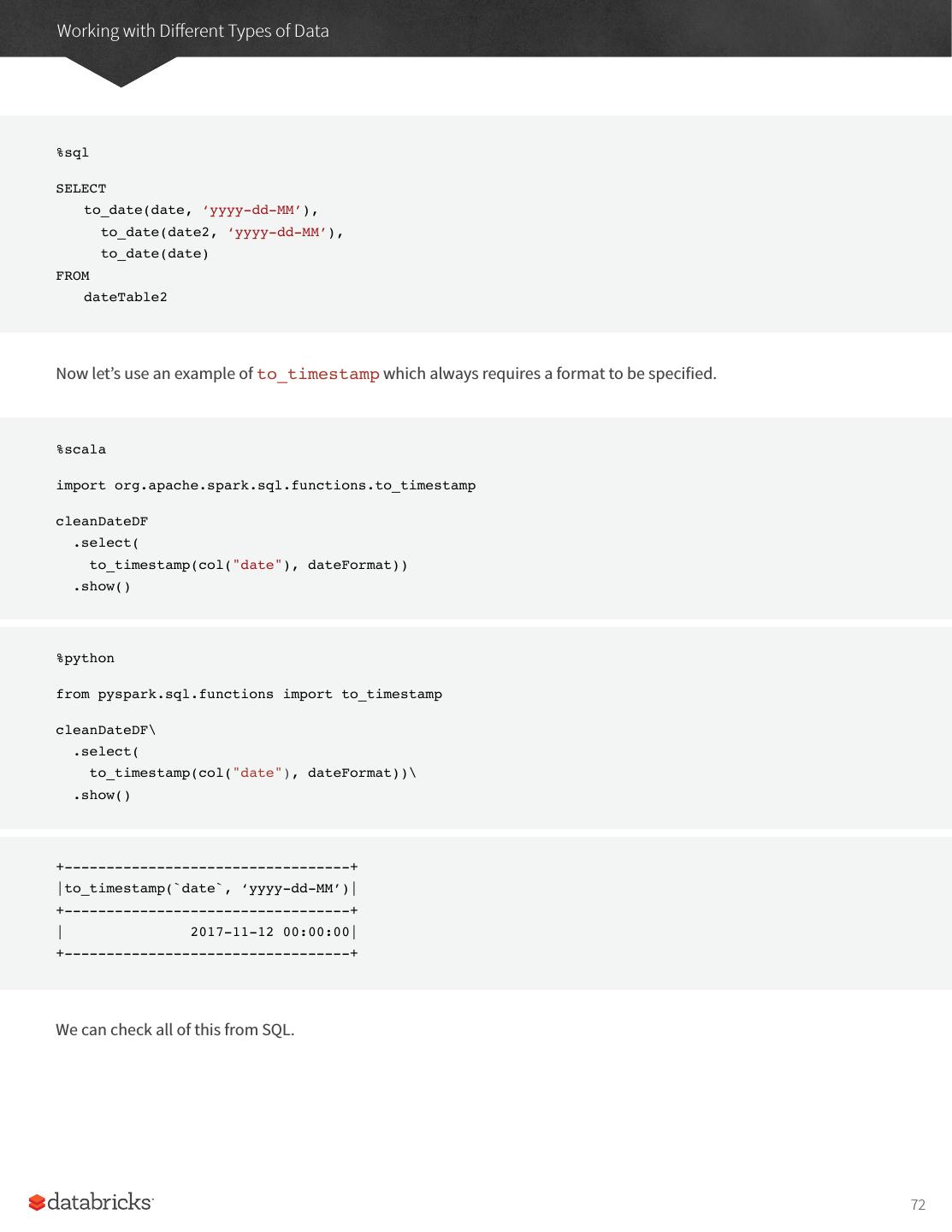Click the %scala cell label
Viewport: 952px width, 1232px height.
81,450
